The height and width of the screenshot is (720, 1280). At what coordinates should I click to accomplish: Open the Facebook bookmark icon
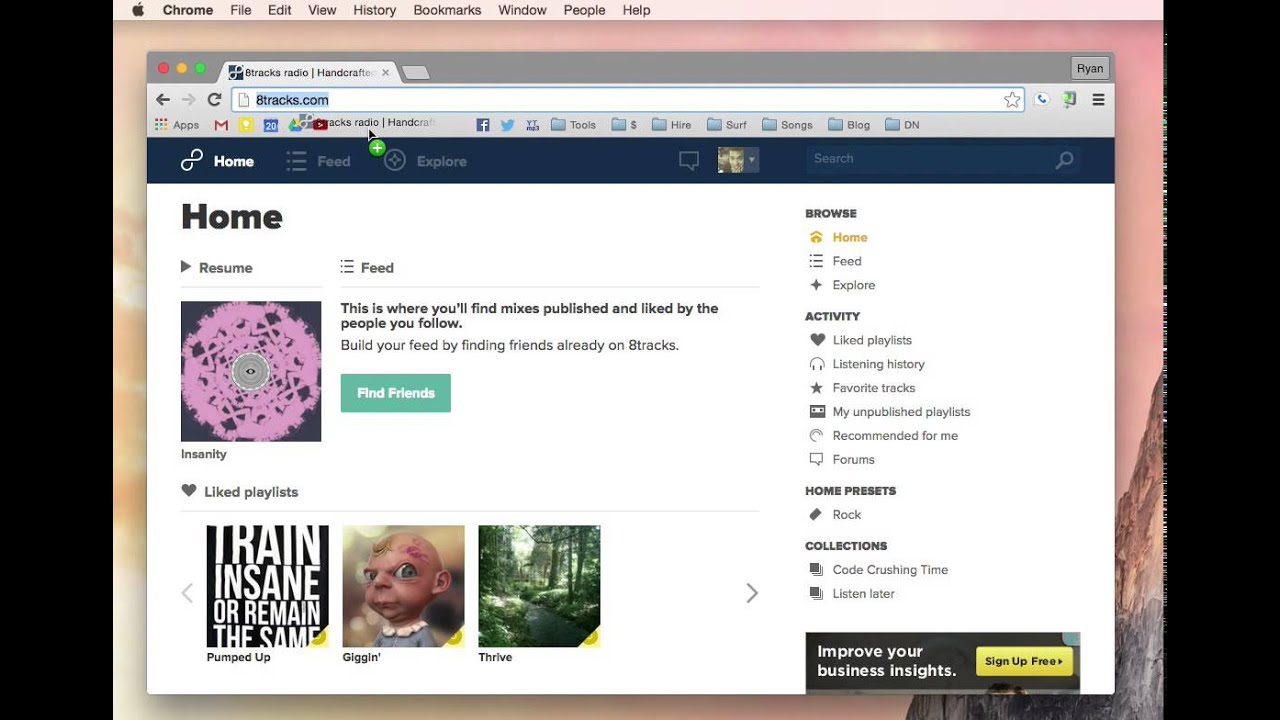pos(483,125)
